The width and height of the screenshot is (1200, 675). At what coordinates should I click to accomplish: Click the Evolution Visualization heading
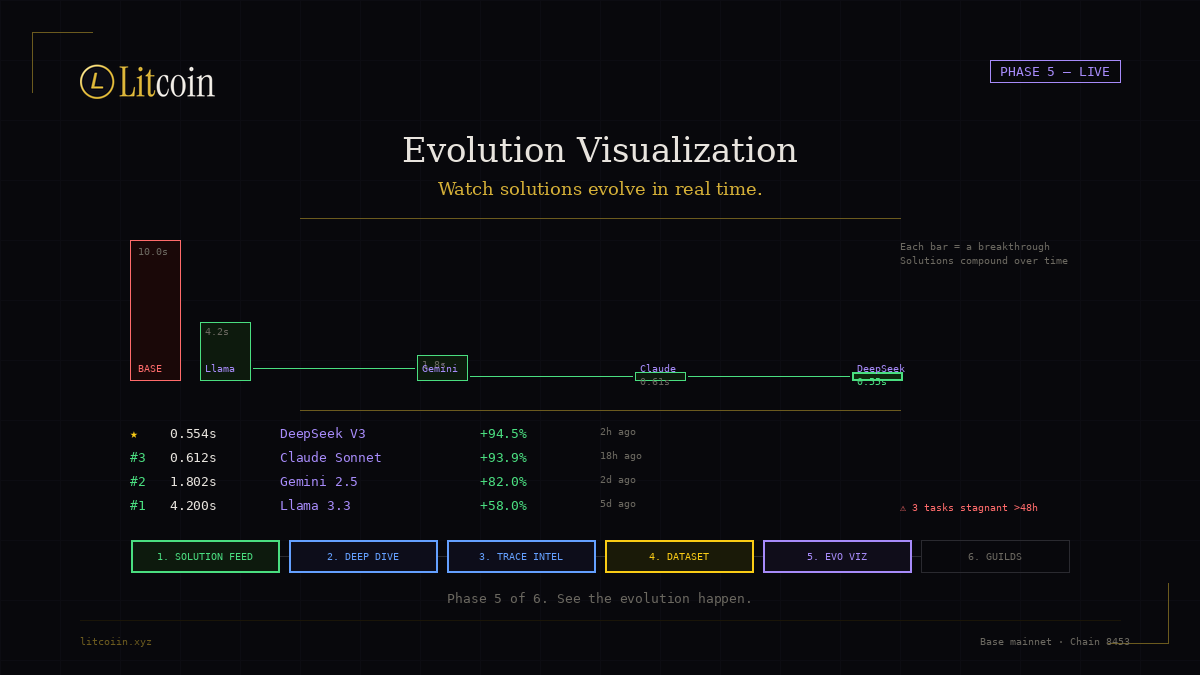tap(600, 150)
